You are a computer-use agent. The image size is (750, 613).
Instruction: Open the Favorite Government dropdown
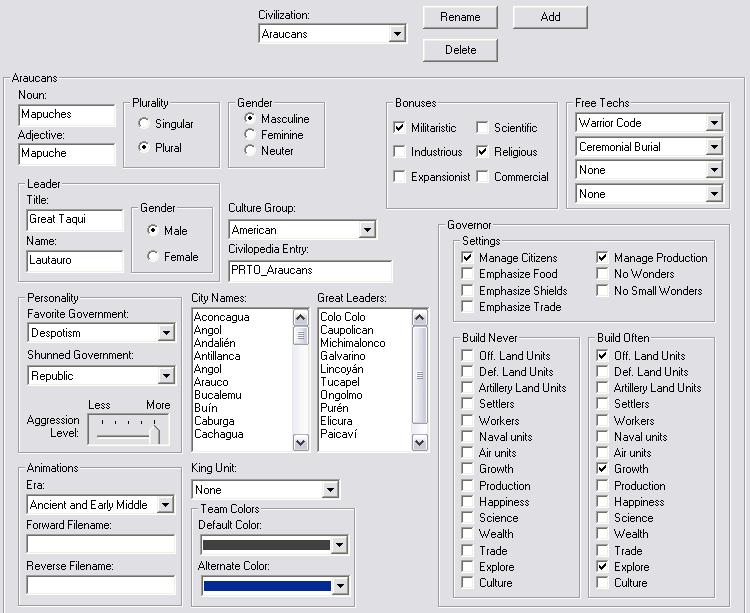(x=101, y=333)
